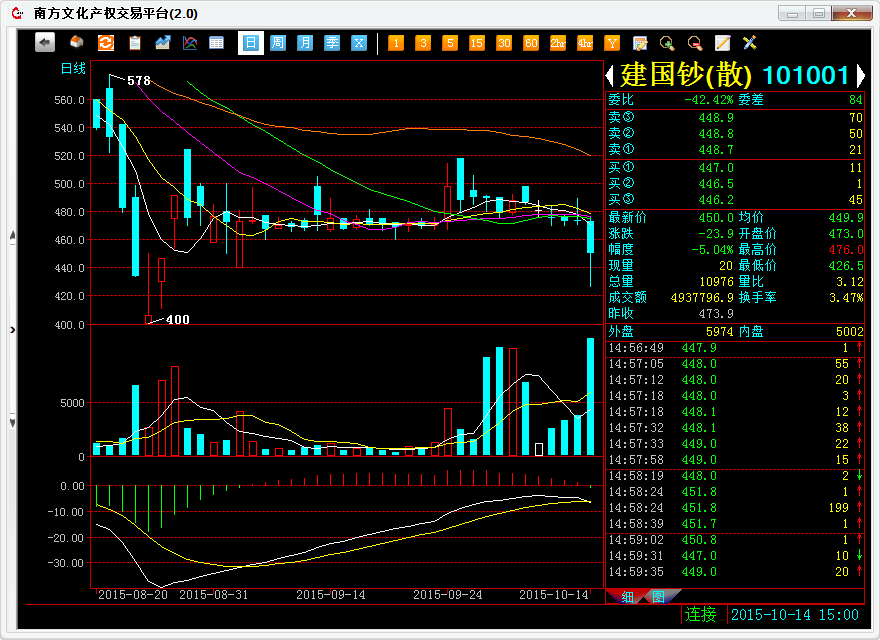Click the zoom in magnifier icon
This screenshot has width=880, height=640.
pos(667,42)
